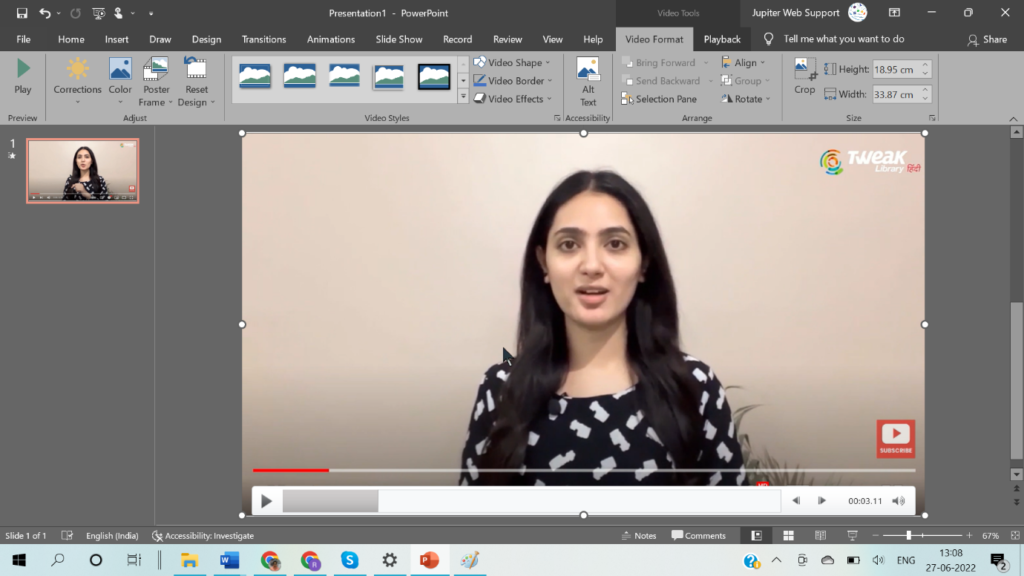Click the Save icon in Quick Access Toolbar

click(x=22, y=13)
